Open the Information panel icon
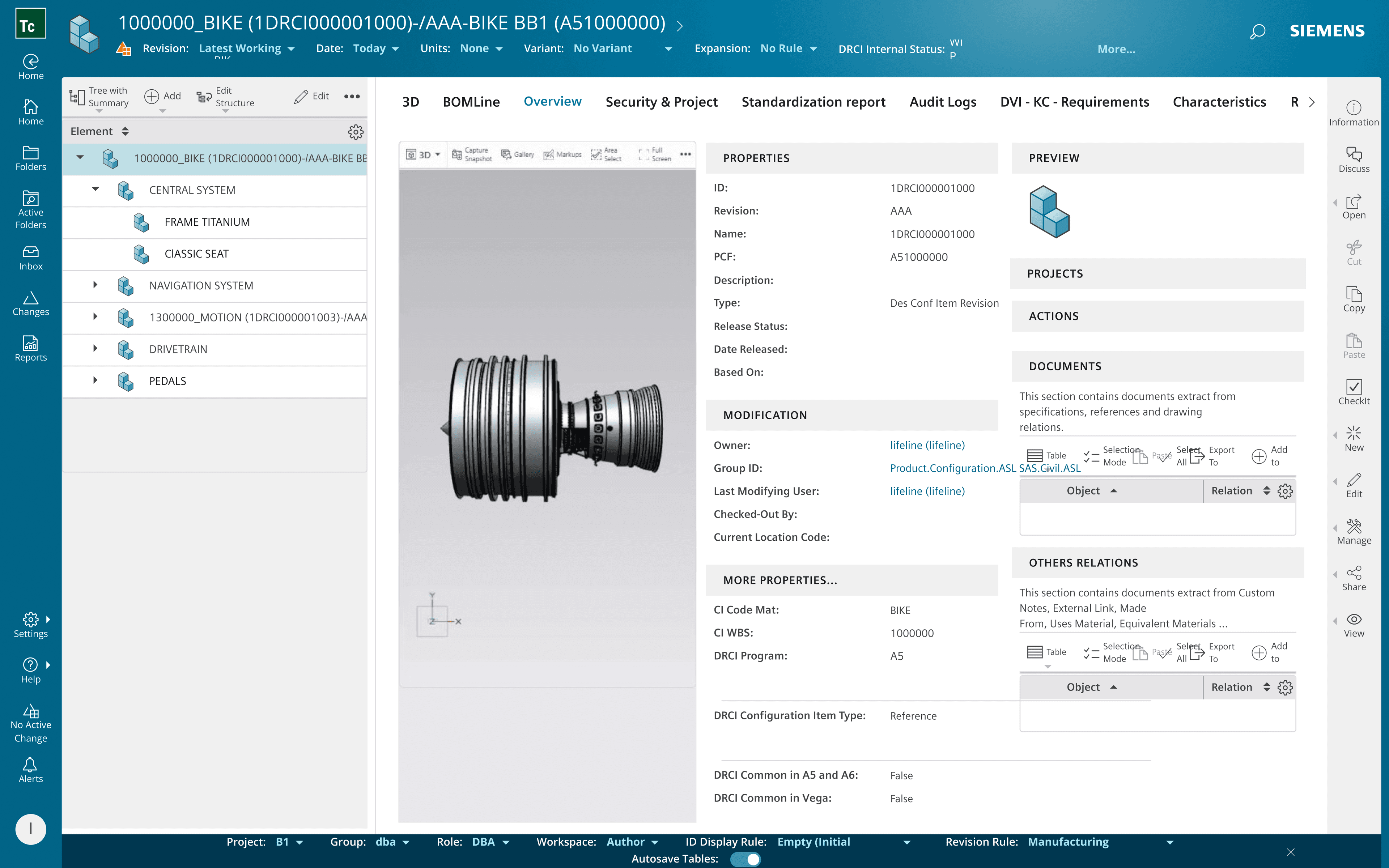1389x868 pixels. pos(1354,114)
